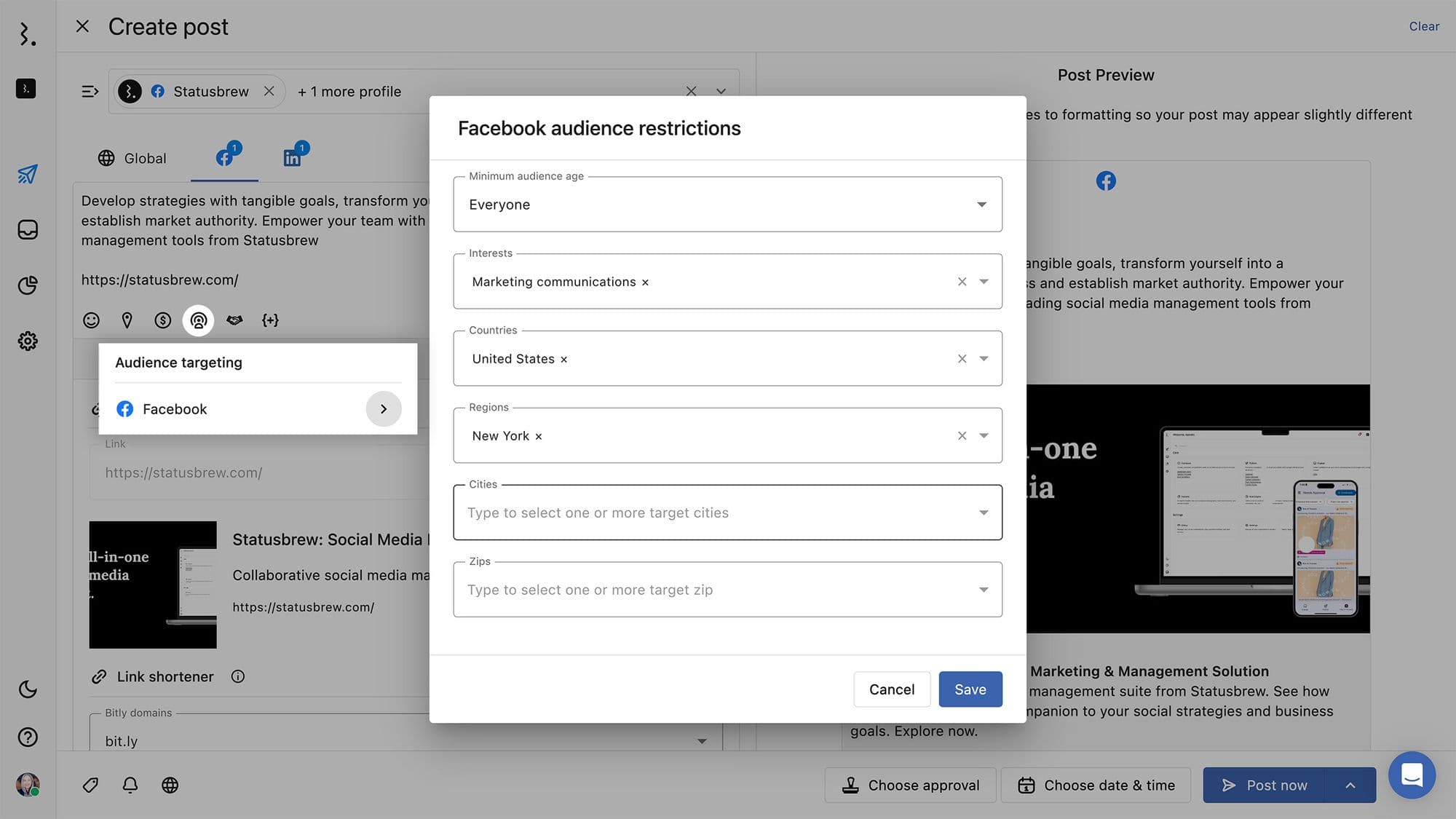Screen dimensions: 1456x819
Task: Remove Marketing communications interest chip
Action: pos(645,282)
